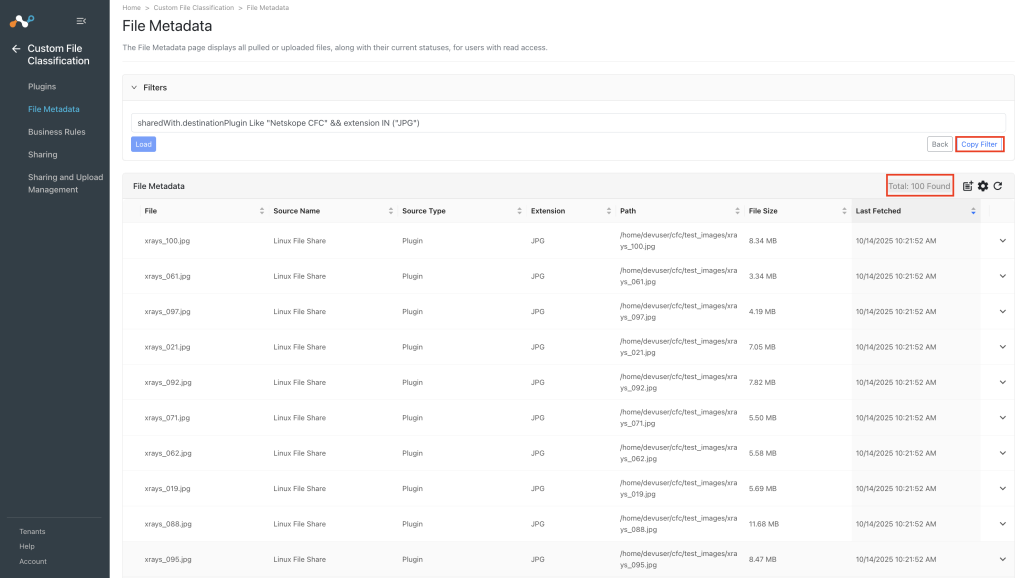Expand the xrays_062.jpg row details

point(1002,453)
